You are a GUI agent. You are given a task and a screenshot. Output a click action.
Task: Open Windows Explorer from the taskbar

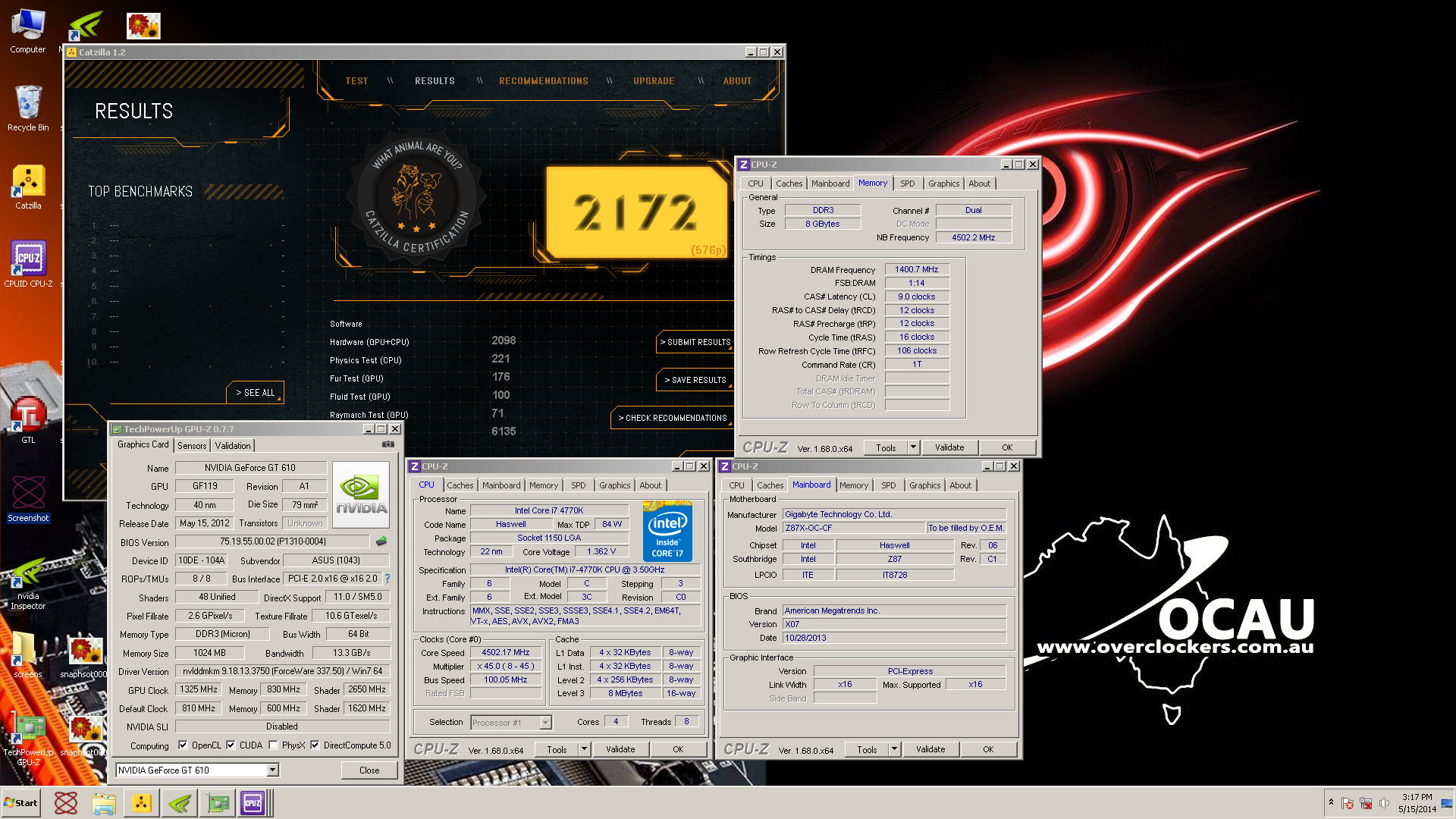[x=104, y=803]
